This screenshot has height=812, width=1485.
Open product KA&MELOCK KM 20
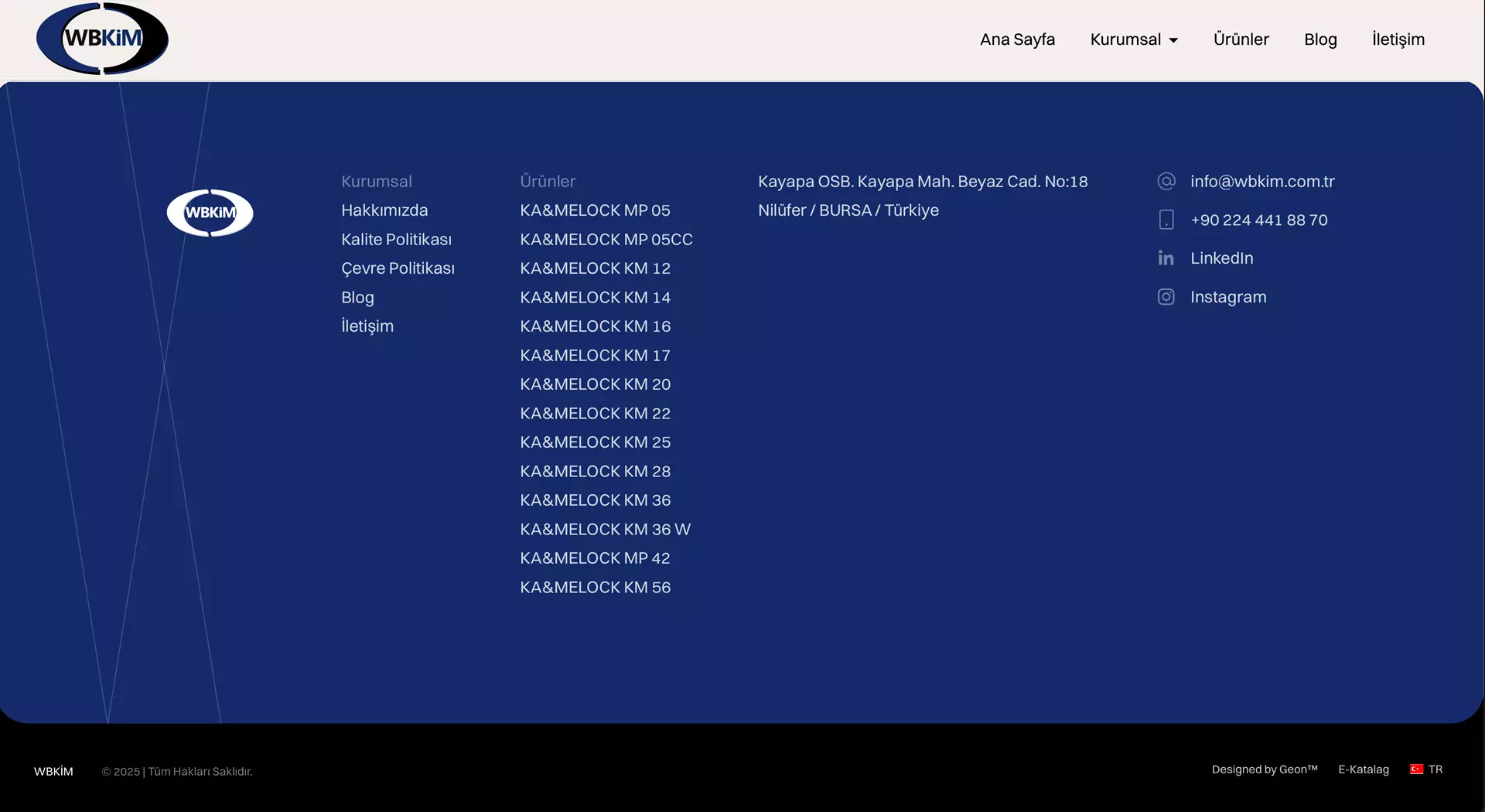(595, 384)
